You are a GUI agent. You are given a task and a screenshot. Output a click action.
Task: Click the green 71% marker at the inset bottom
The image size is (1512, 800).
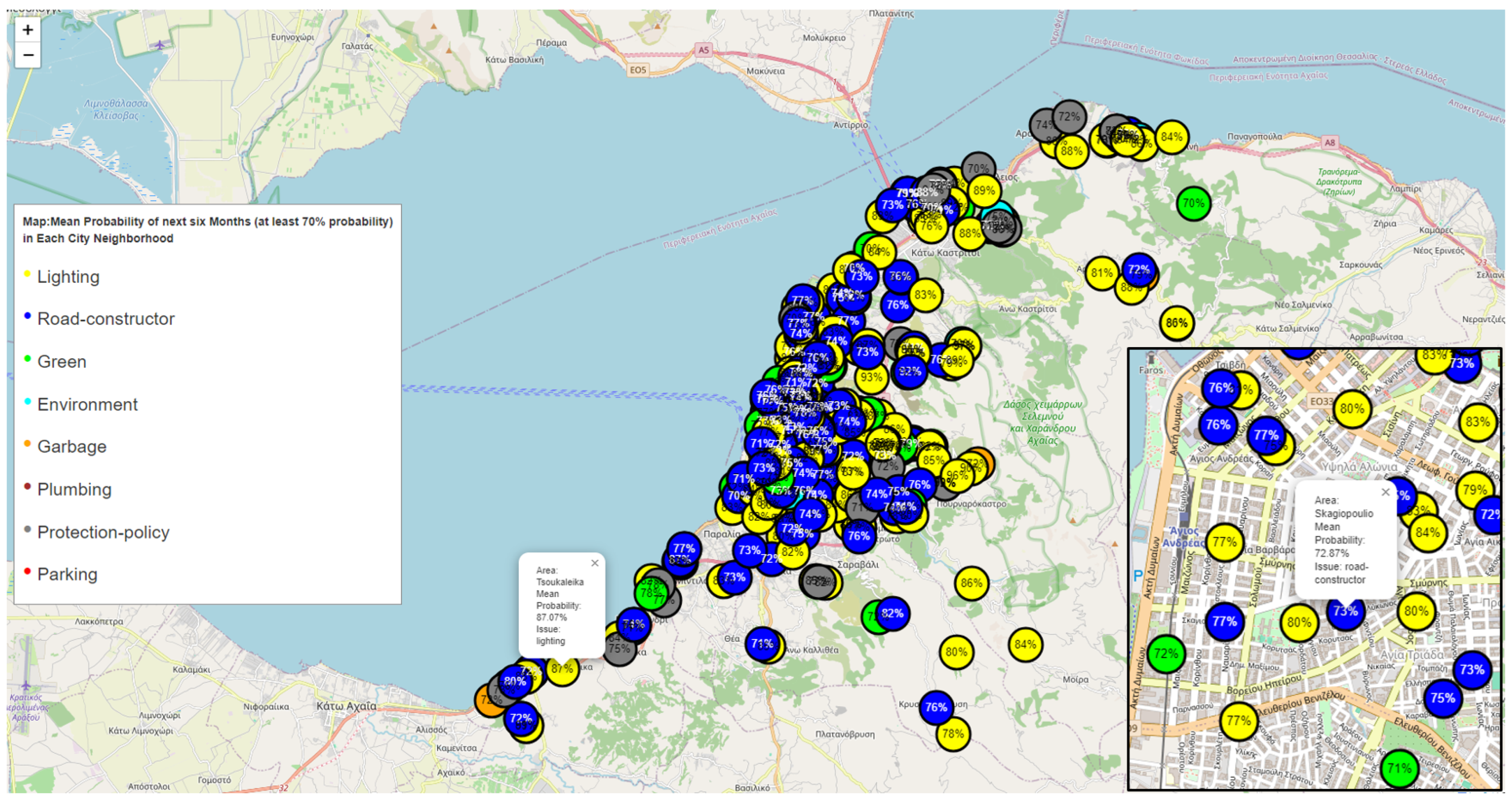1399,768
